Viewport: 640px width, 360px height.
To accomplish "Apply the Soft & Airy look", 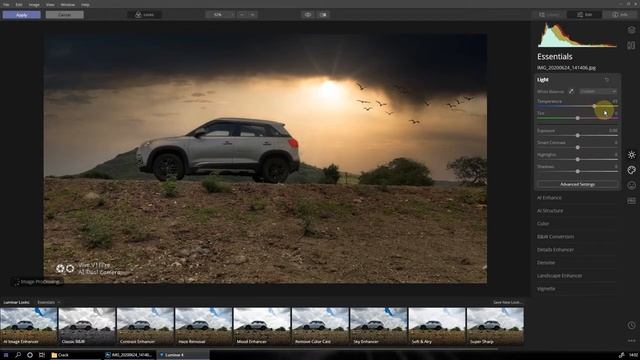I will [437, 327].
